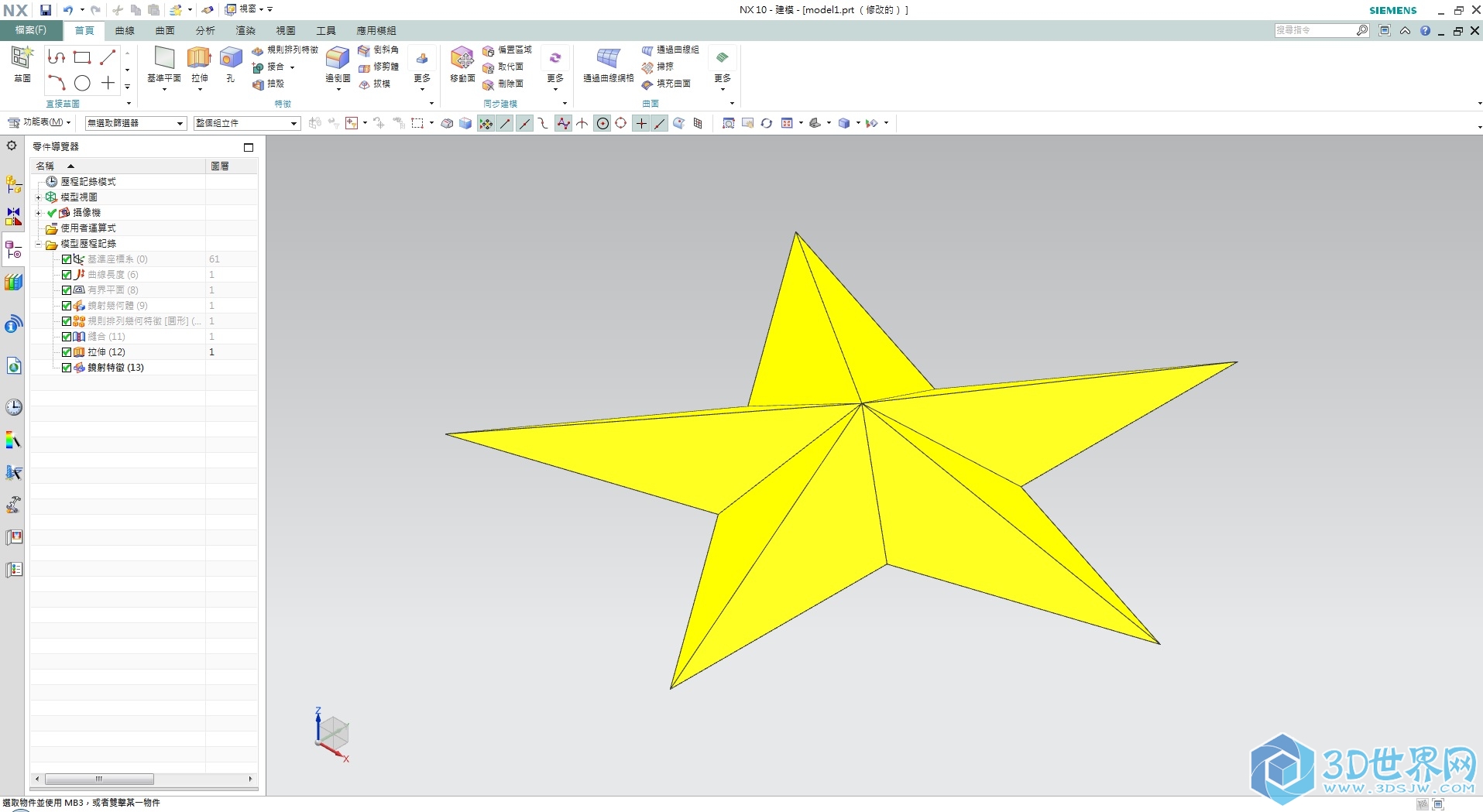Click the Fill Surface (填充曲面) tool
The height and width of the screenshot is (812, 1483).
click(666, 84)
